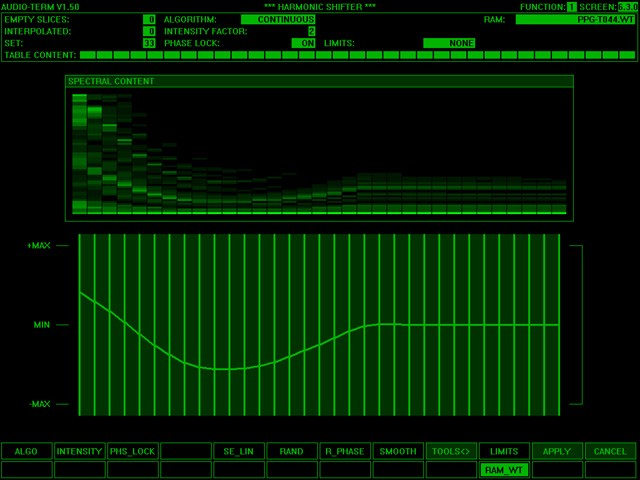Choose the SE_LIN function button
This screenshot has height=480, width=640.
pos(239,451)
